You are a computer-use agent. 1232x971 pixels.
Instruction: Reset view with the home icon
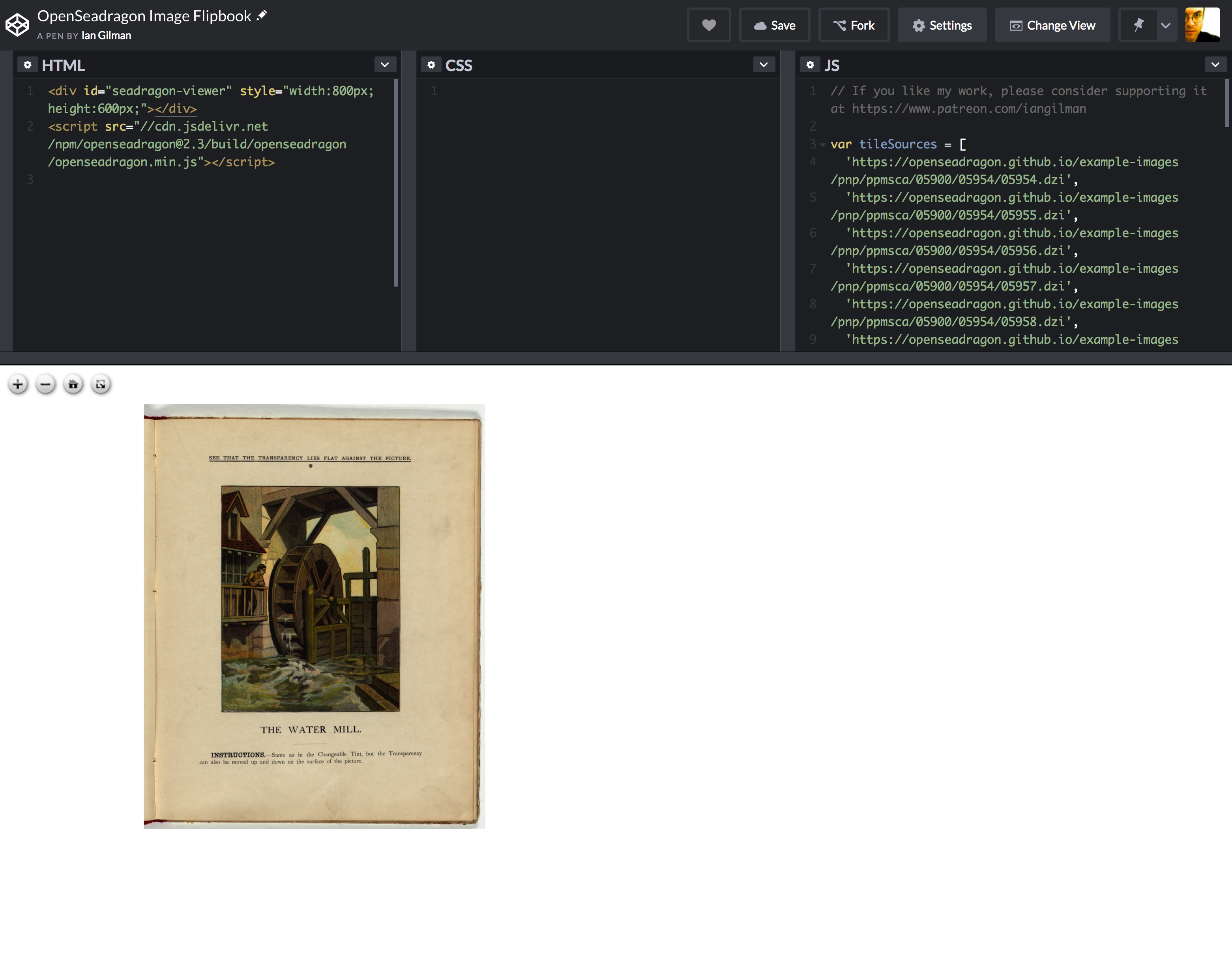pos(73,384)
